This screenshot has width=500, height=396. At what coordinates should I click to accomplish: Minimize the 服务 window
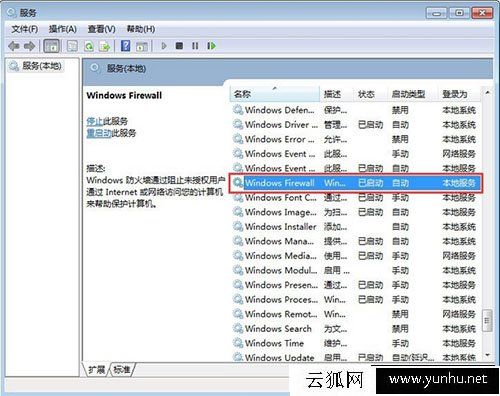coord(437,13)
